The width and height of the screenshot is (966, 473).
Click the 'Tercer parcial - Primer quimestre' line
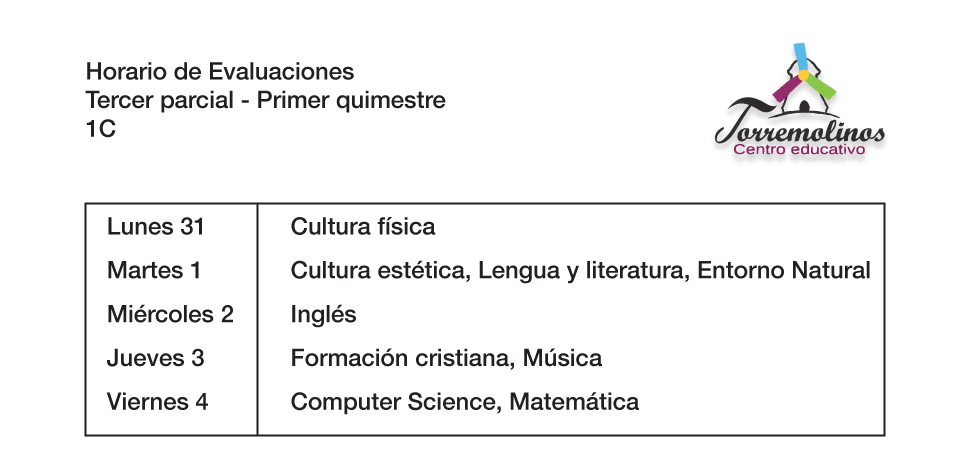tap(266, 100)
